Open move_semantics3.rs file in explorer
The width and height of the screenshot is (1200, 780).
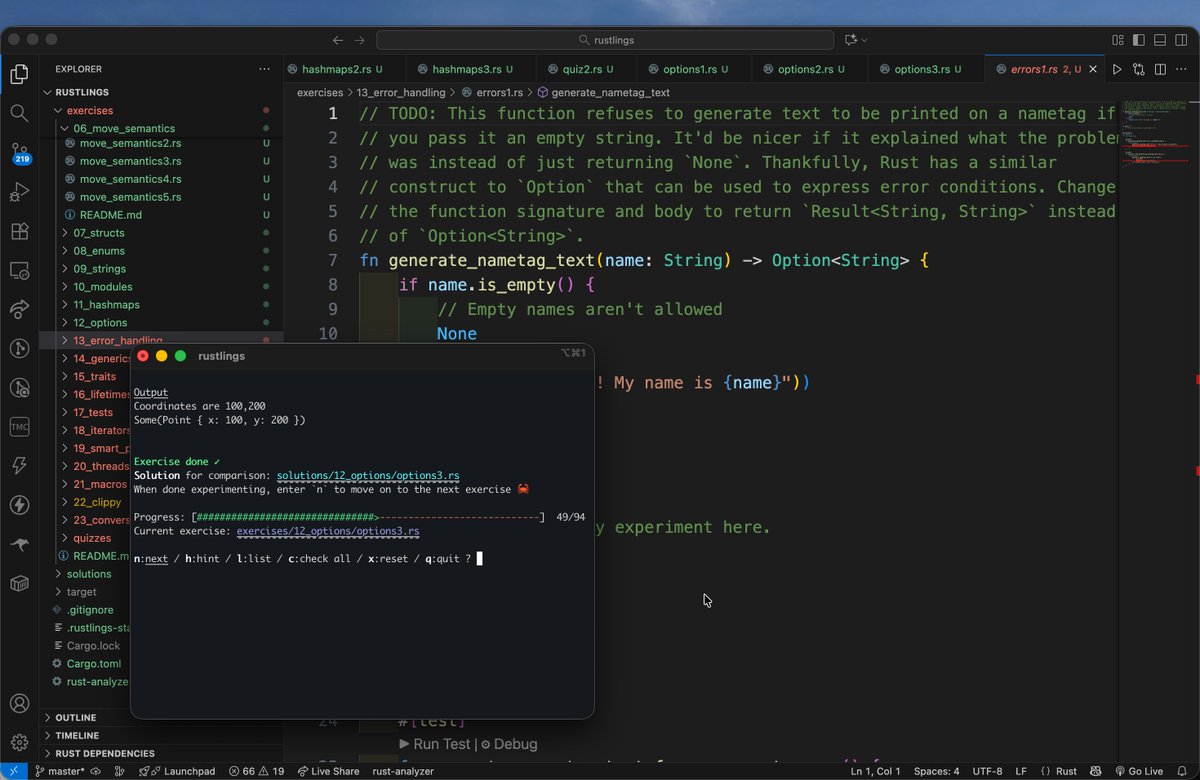point(160,160)
